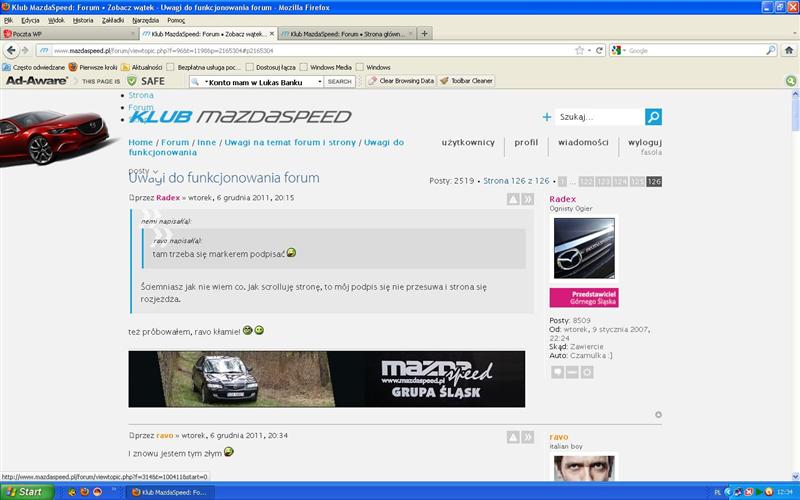Click the small report icon below Radex's post
The width and height of the screenshot is (800, 500).
[658, 414]
